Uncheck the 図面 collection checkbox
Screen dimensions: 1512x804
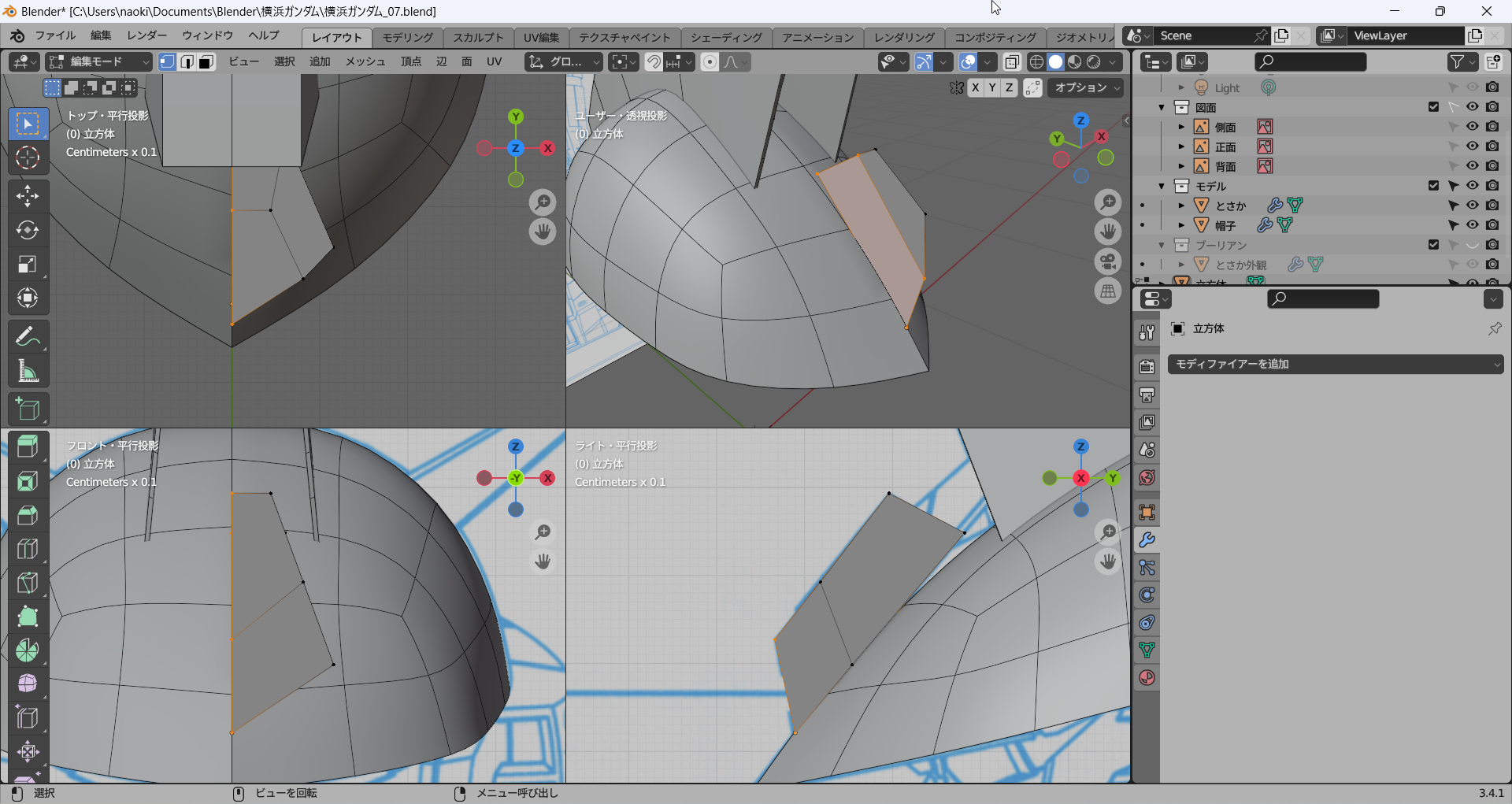point(1433,107)
